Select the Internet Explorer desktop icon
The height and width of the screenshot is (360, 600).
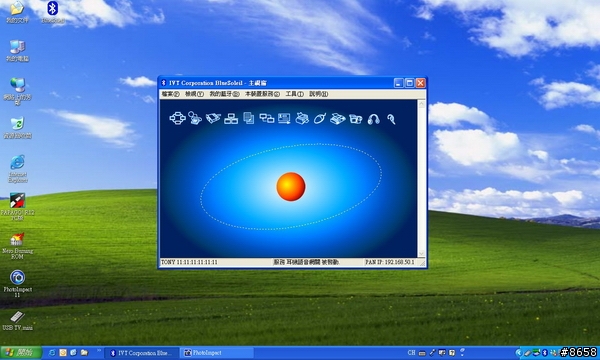point(18,169)
